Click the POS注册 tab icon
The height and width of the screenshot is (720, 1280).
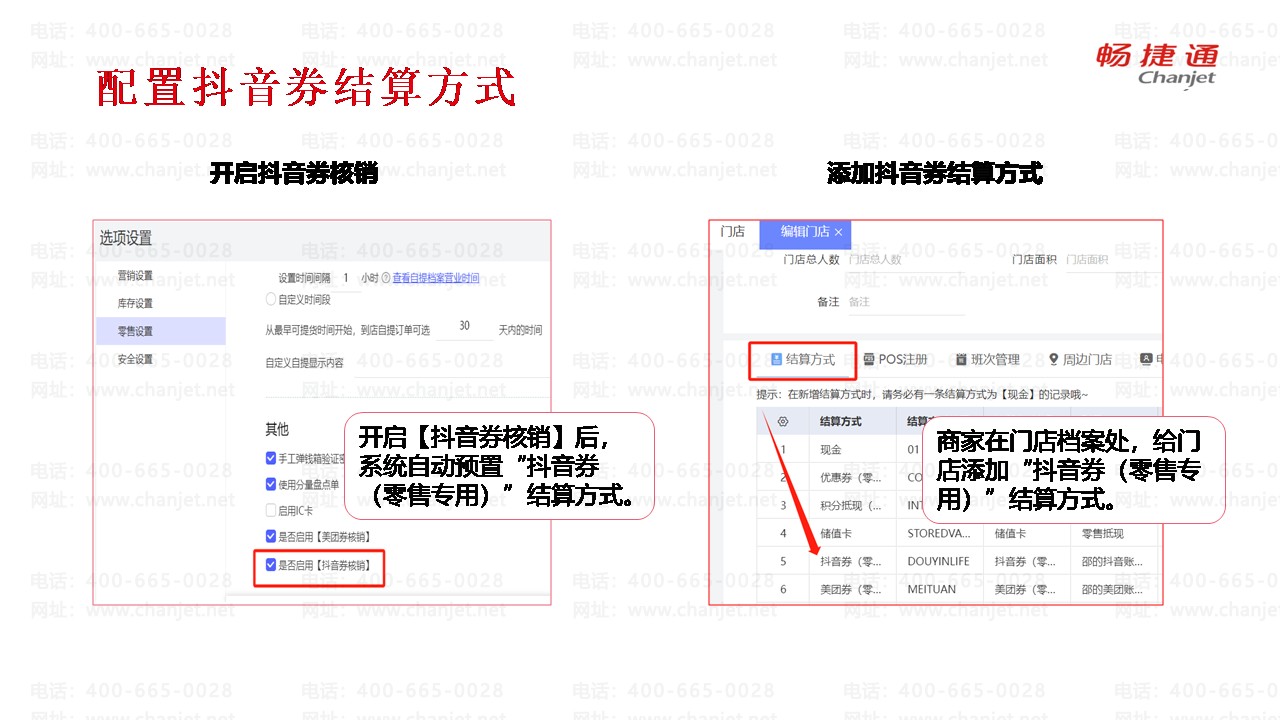pyautogui.click(x=869, y=360)
